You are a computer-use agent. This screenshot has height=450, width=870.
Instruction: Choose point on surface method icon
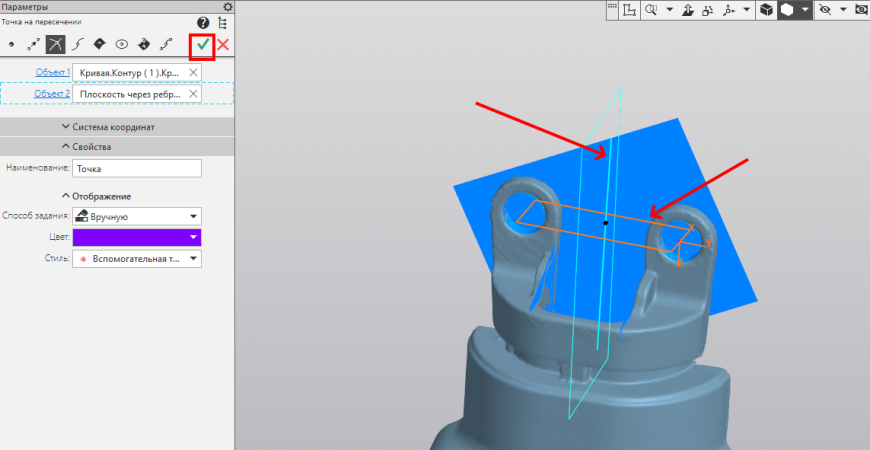(x=99, y=44)
